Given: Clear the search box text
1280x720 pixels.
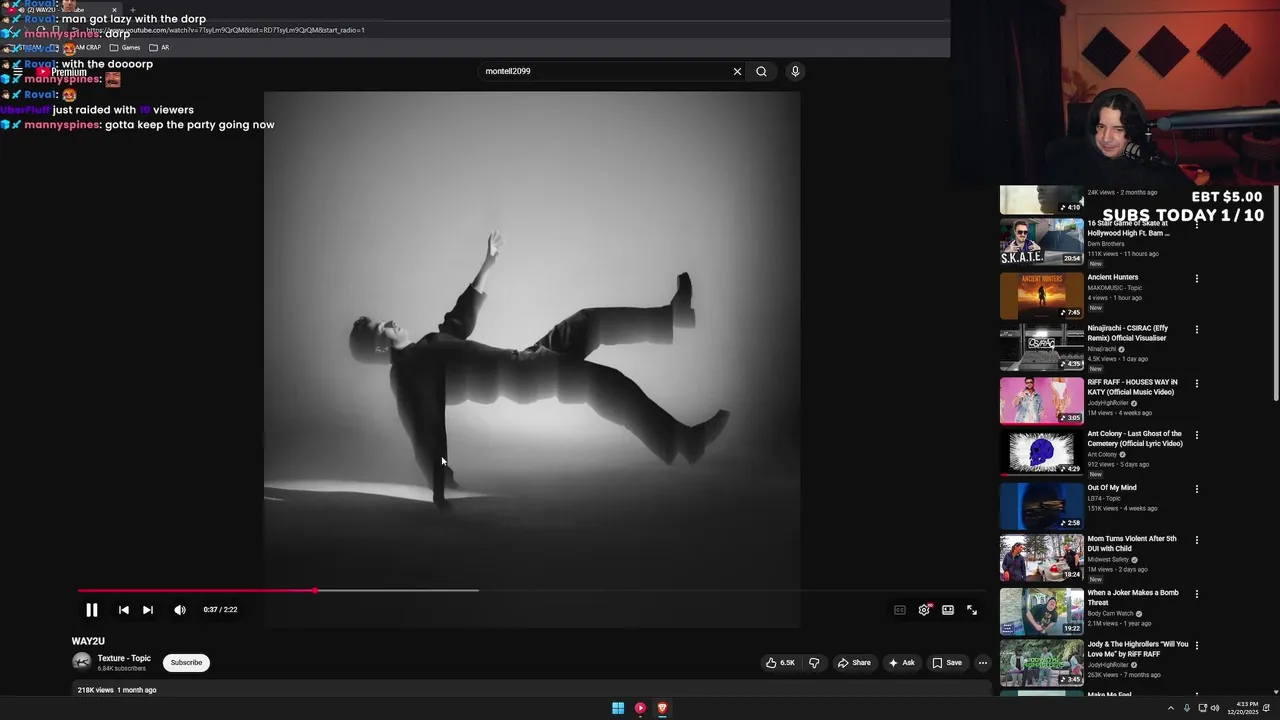Looking at the screenshot, I should pyautogui.click(x=738, y=71).
